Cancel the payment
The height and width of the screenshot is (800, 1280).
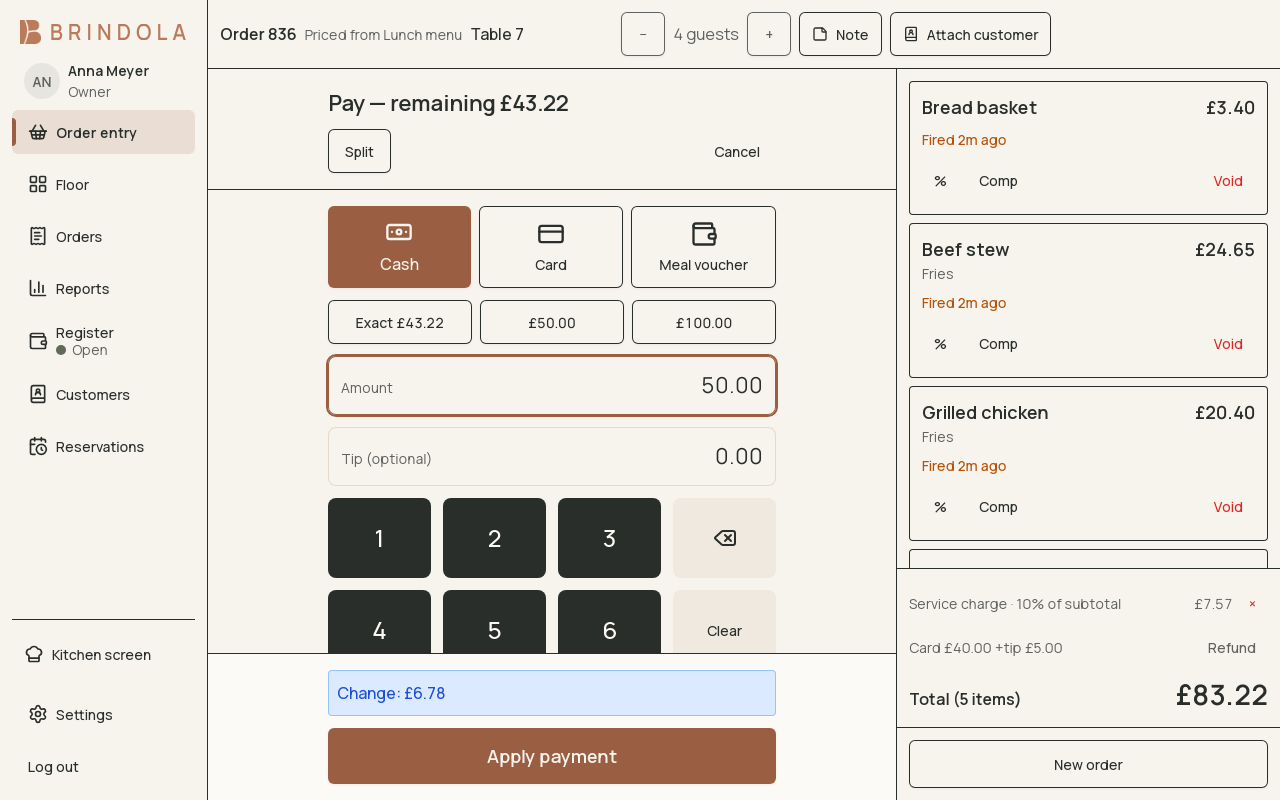737,151
